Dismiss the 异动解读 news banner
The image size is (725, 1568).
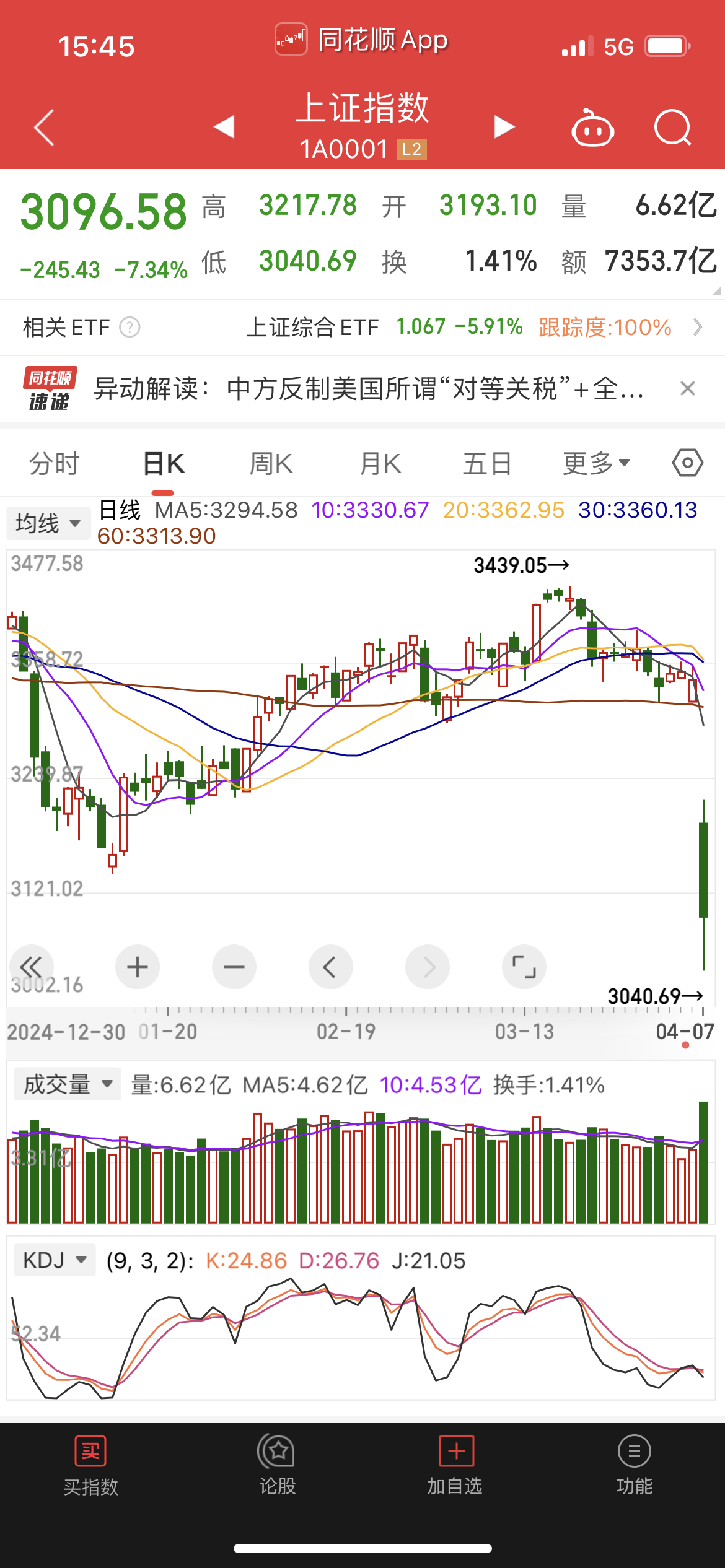click(687, 389)
